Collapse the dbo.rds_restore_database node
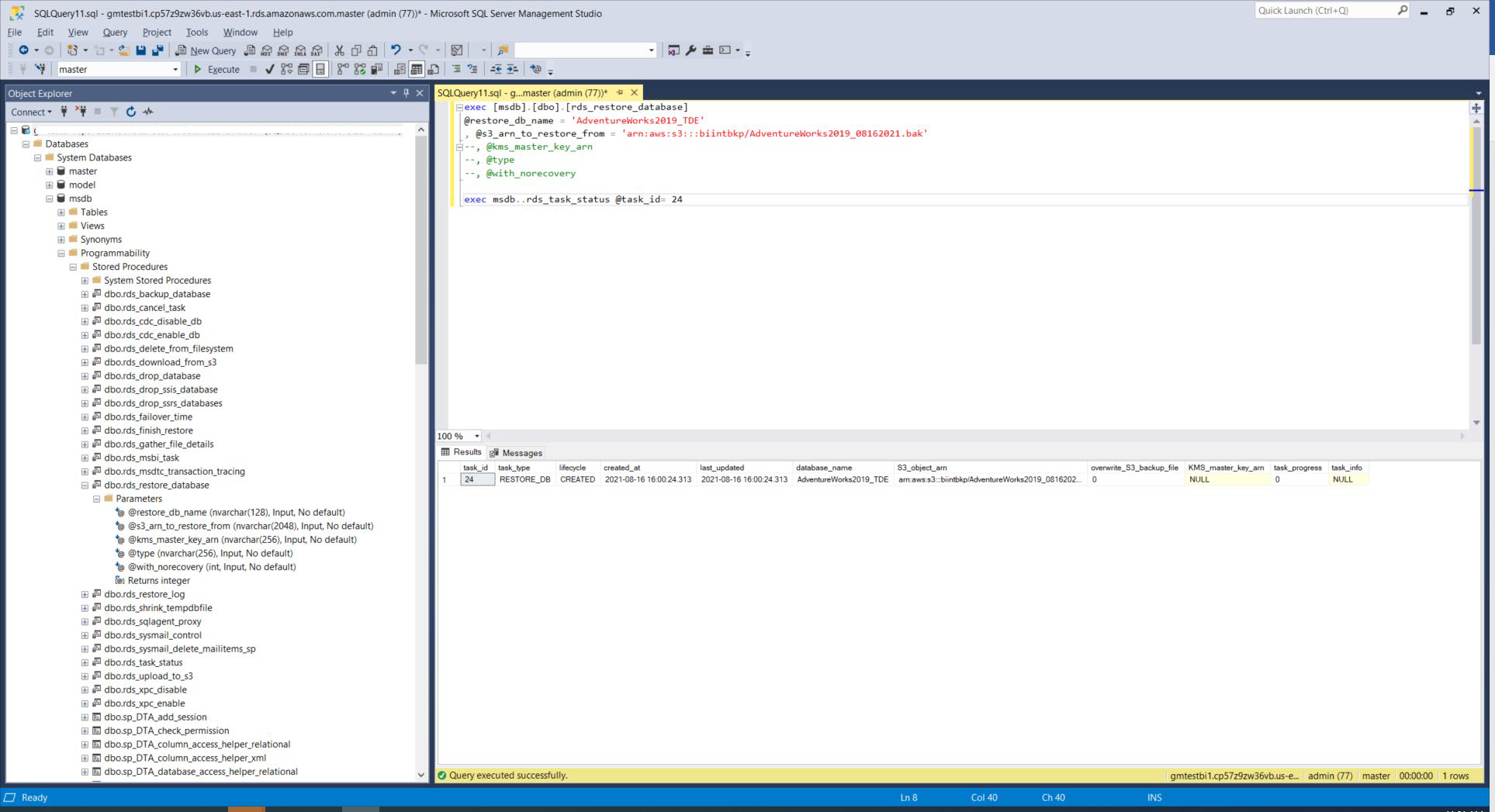Screen dimensions: 1495x812 85,485
